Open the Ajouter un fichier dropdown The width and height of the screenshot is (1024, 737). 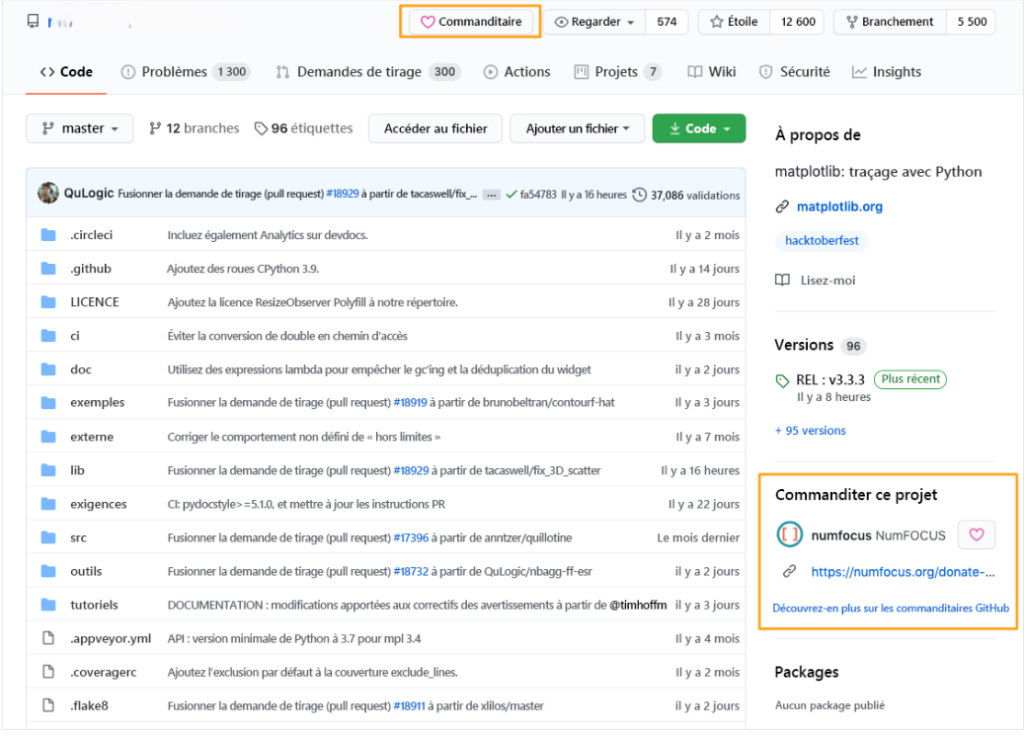tap(576, 129)
